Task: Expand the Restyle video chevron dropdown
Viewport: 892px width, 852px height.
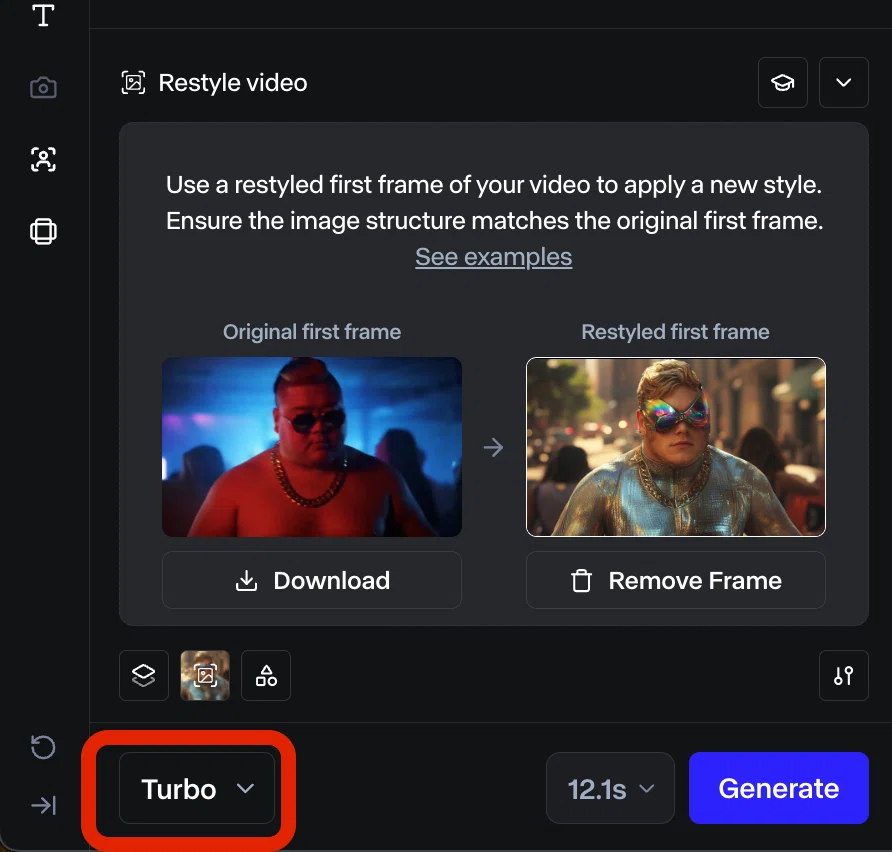Action: tap(844, 82)
